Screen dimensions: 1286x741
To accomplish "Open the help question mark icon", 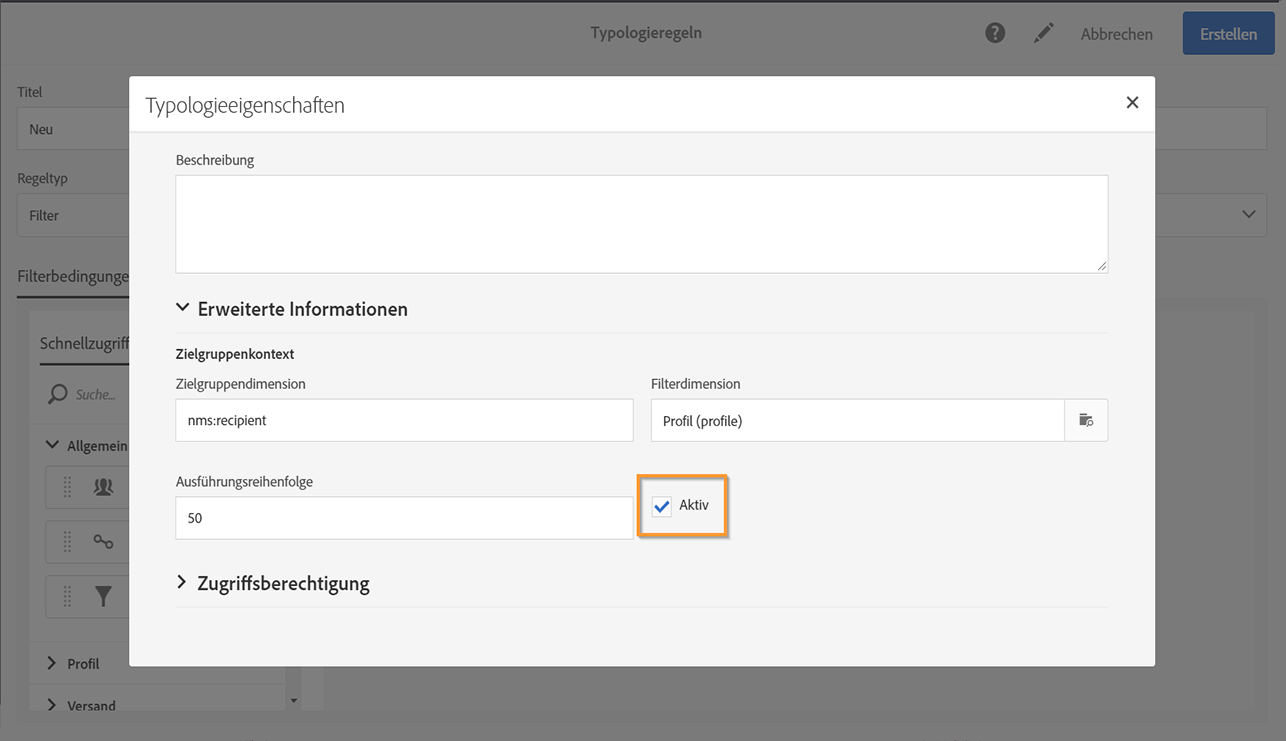I will pos(995,33).
